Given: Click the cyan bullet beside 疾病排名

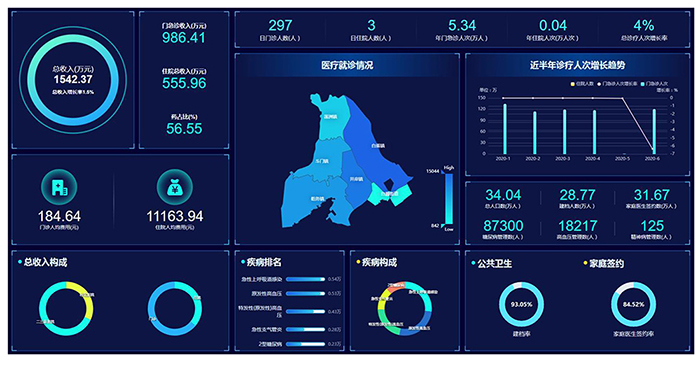Looking at the screenshot, I should 243,262.
